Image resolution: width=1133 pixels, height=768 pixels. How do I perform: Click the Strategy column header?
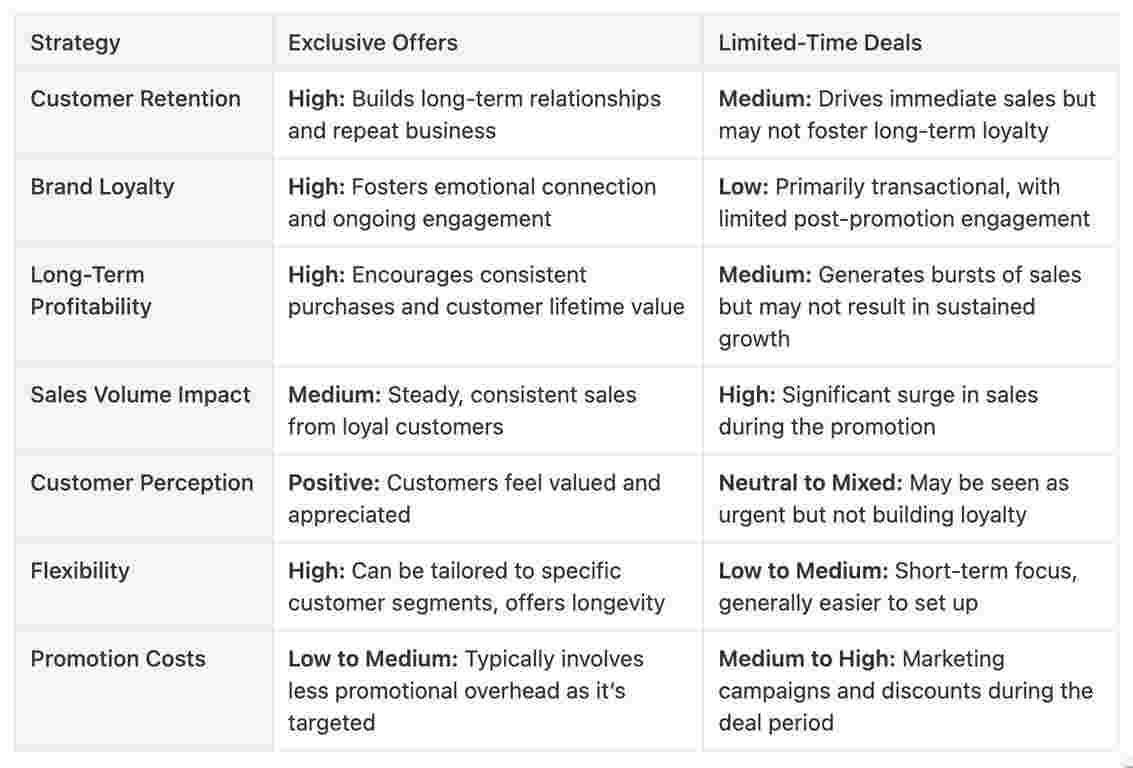[x=75, y=43]
